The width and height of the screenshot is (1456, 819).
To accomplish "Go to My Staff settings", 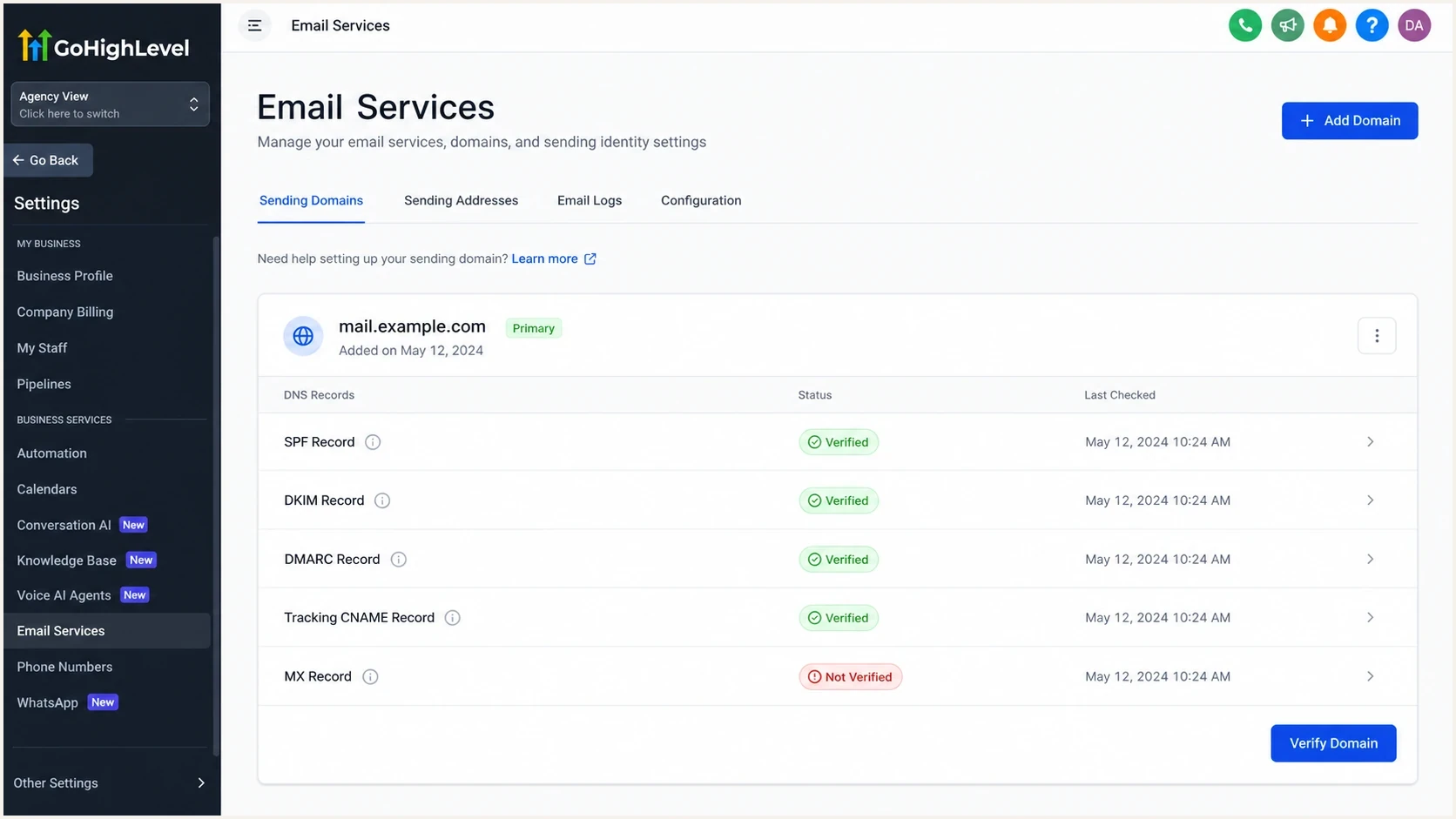I will (x=42, y=348).
